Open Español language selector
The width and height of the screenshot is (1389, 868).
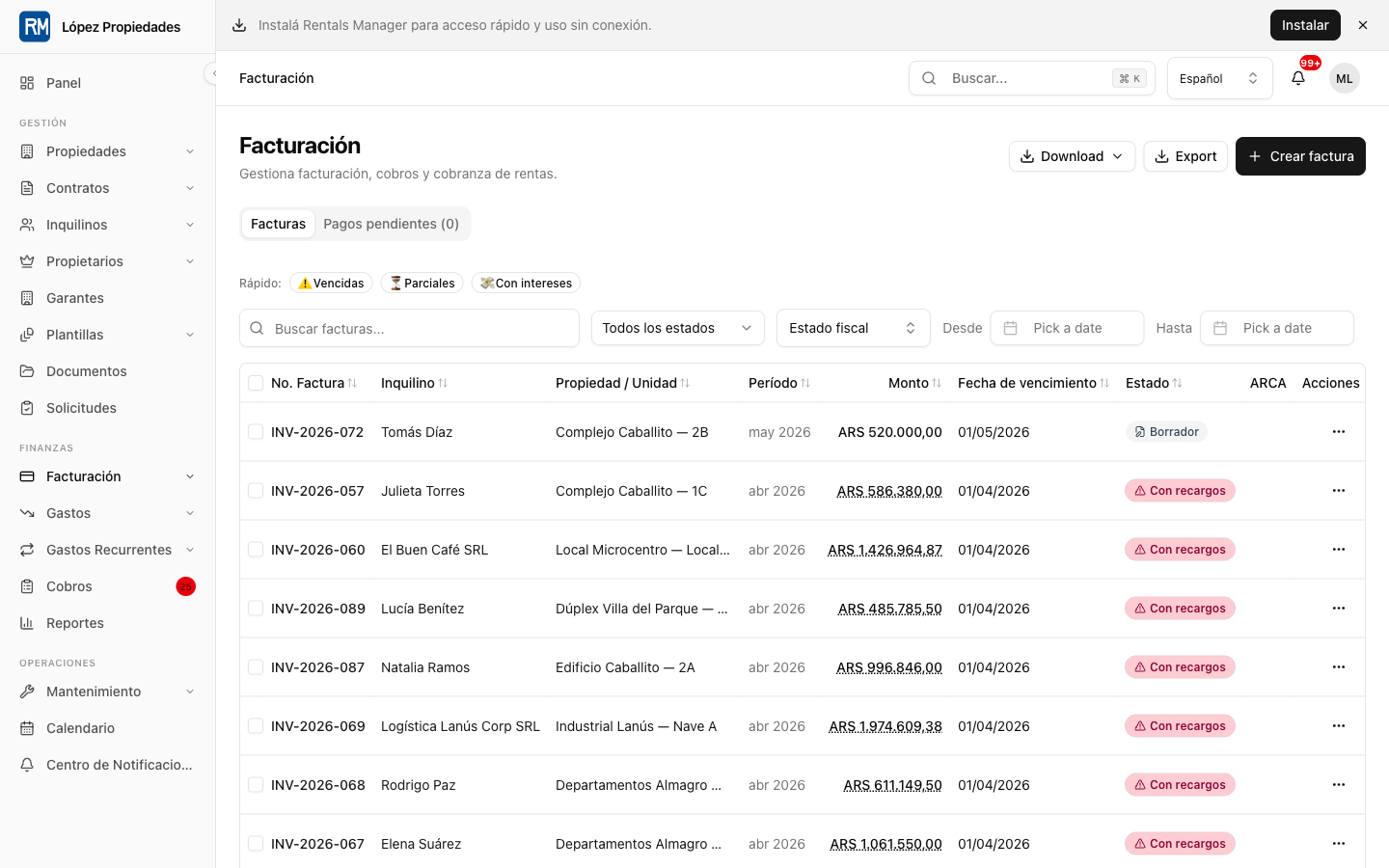pyautogui.click(x=1220, y=78)
